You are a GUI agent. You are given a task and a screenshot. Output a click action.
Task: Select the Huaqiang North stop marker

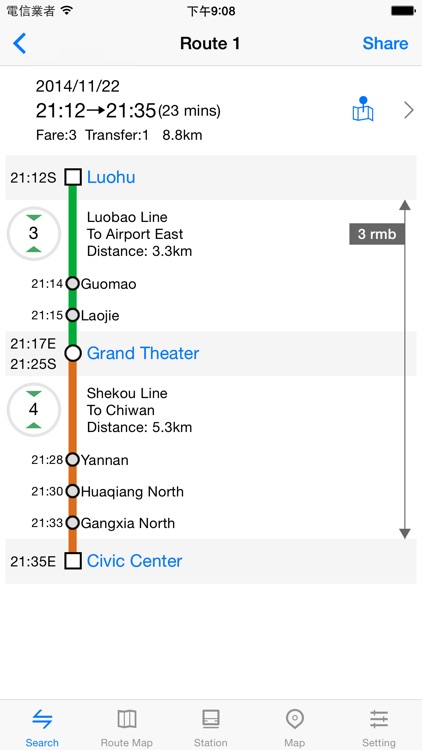pyautogui.click(x=72, y=491)
